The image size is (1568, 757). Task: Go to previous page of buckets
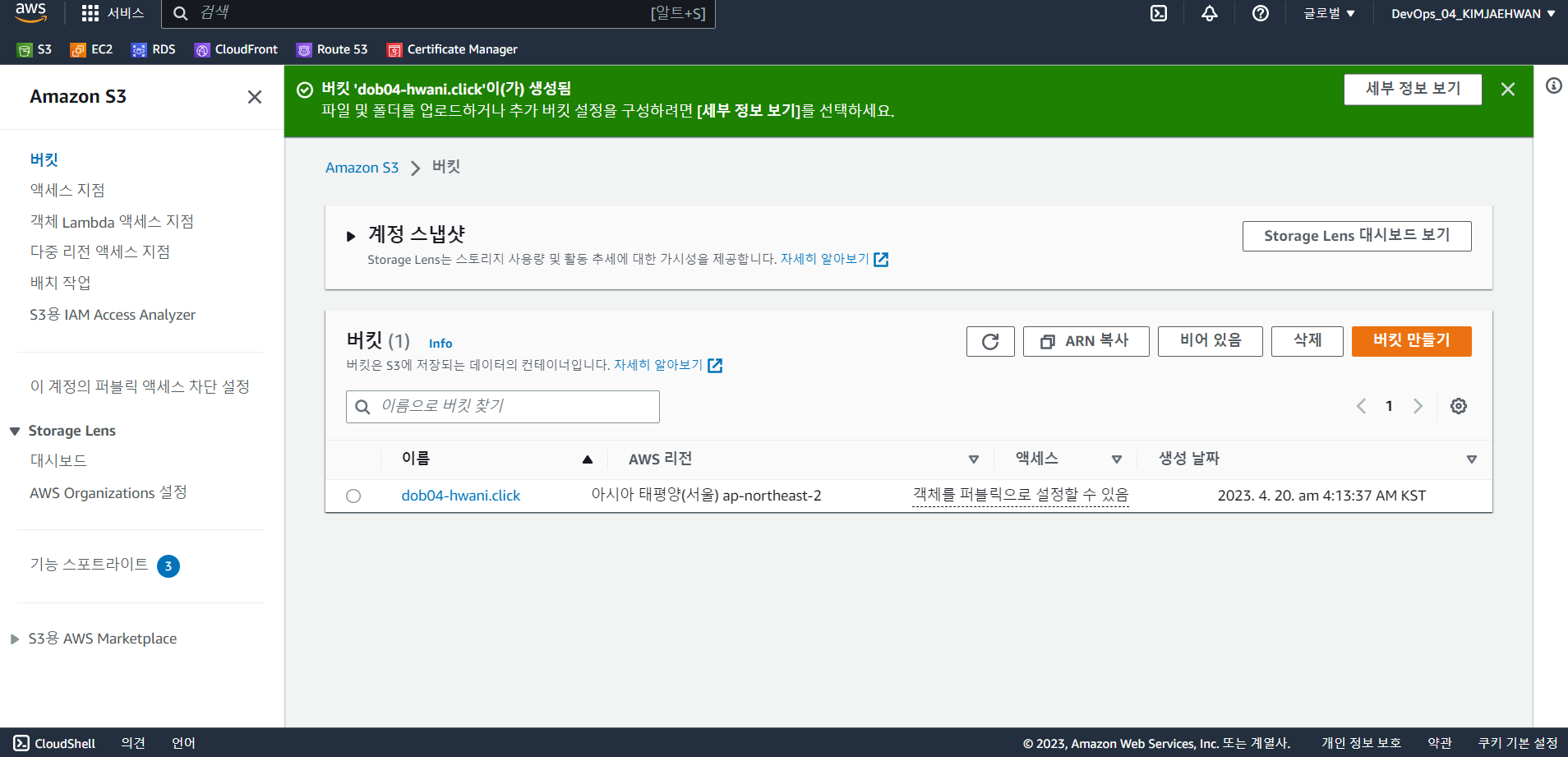pyautogui.click(x=1361, y=406)
